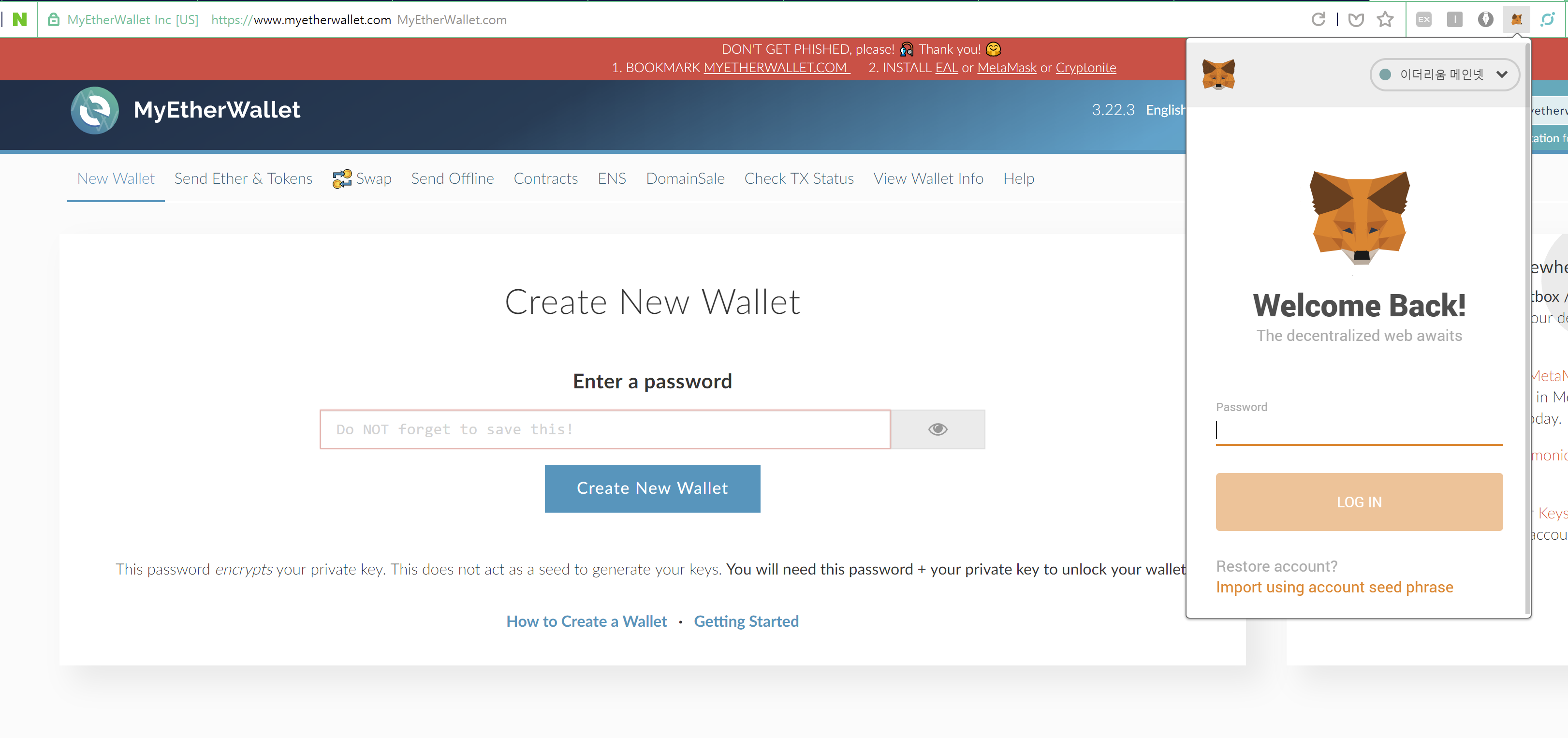Expand the Ethereum mainnet network dropdown
Image resolution: width=1568 pixels, height=738 pixels.
[x=1444, y=74]
